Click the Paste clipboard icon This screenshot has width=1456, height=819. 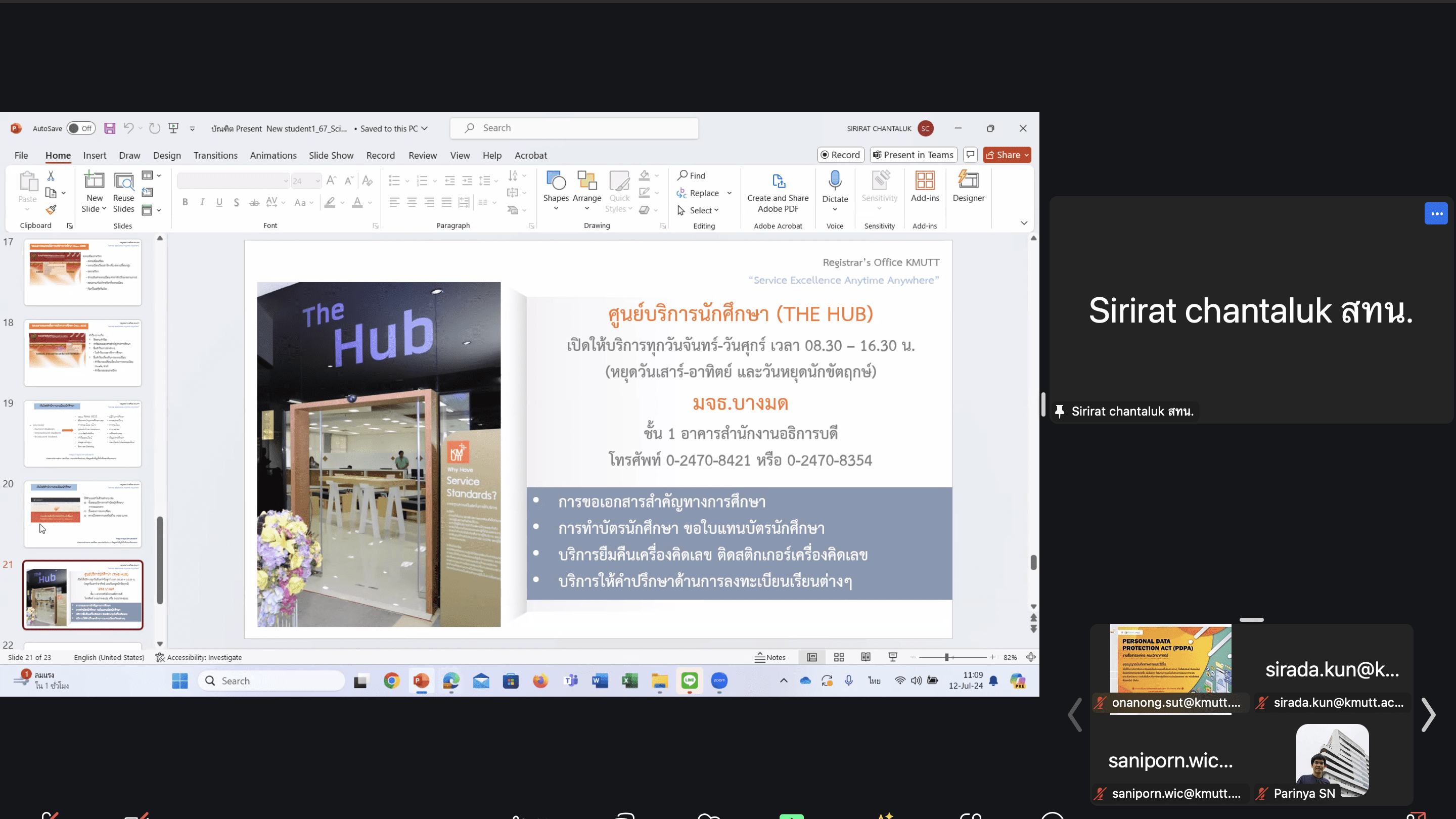28,183
